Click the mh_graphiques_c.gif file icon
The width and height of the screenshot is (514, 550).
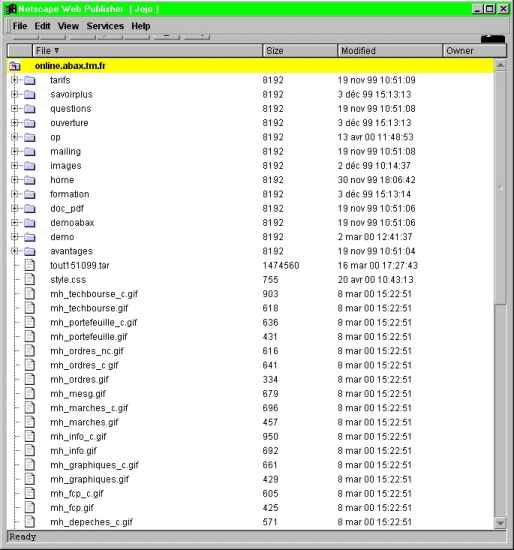[x=30, y=465]
